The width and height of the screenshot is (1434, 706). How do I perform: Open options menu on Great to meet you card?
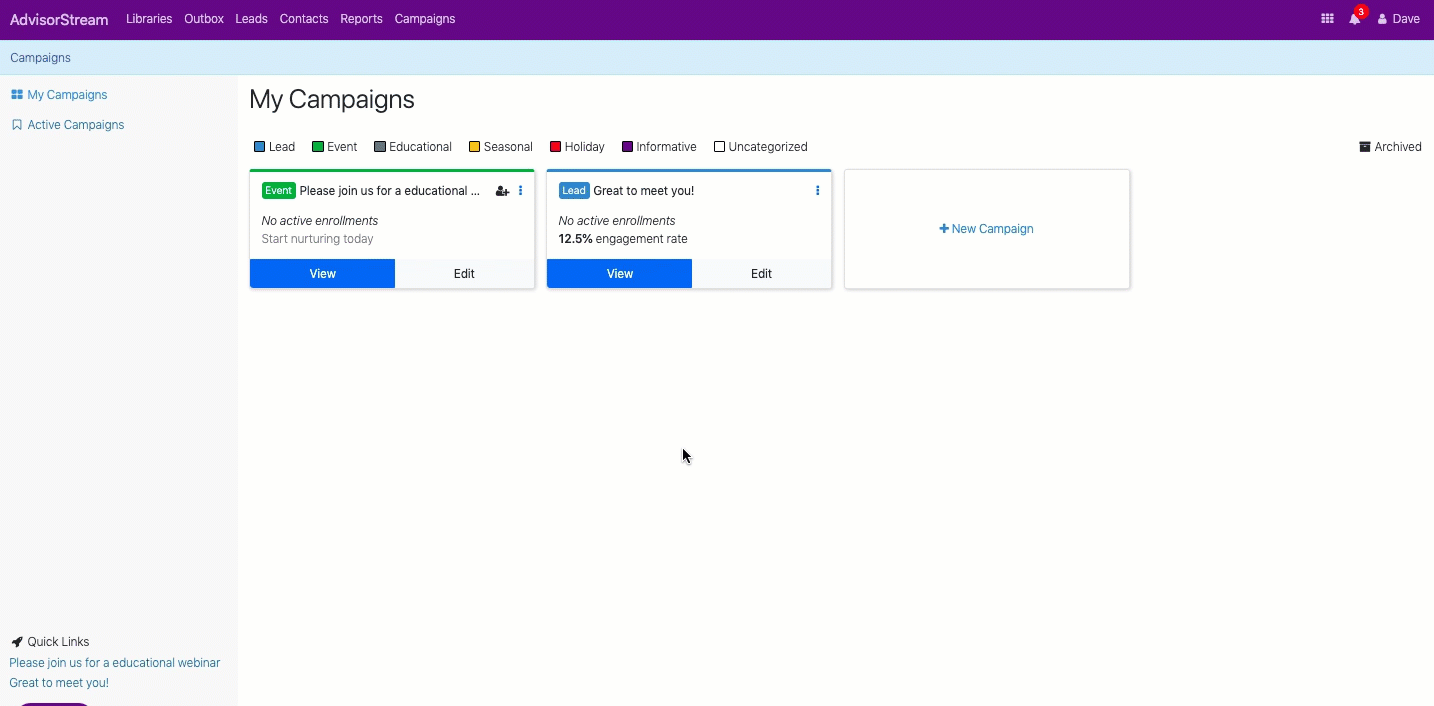(817, 191)
